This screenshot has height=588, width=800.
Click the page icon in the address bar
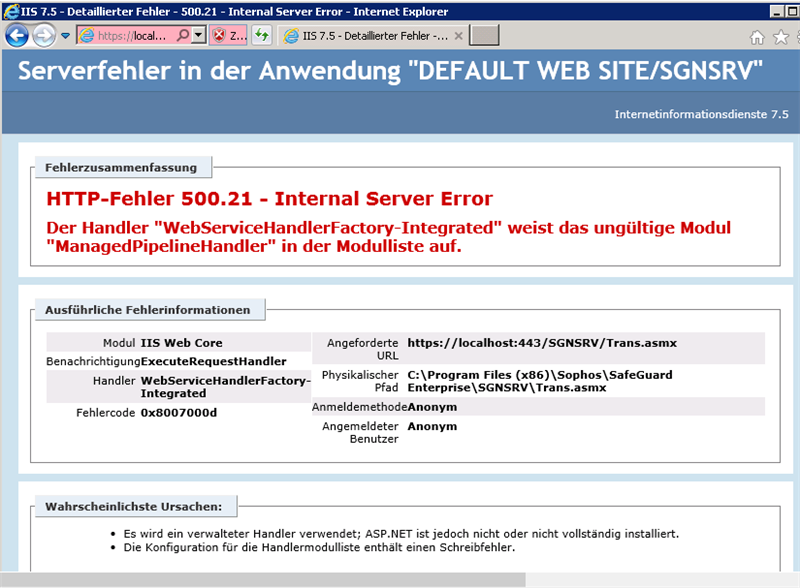coord(88,35)
